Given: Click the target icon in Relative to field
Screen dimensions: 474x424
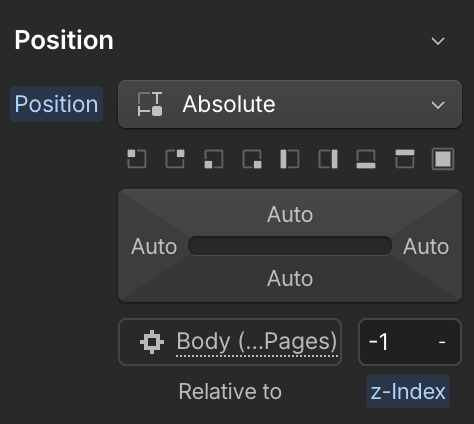Looking at the screenshot, I should 152,342.
